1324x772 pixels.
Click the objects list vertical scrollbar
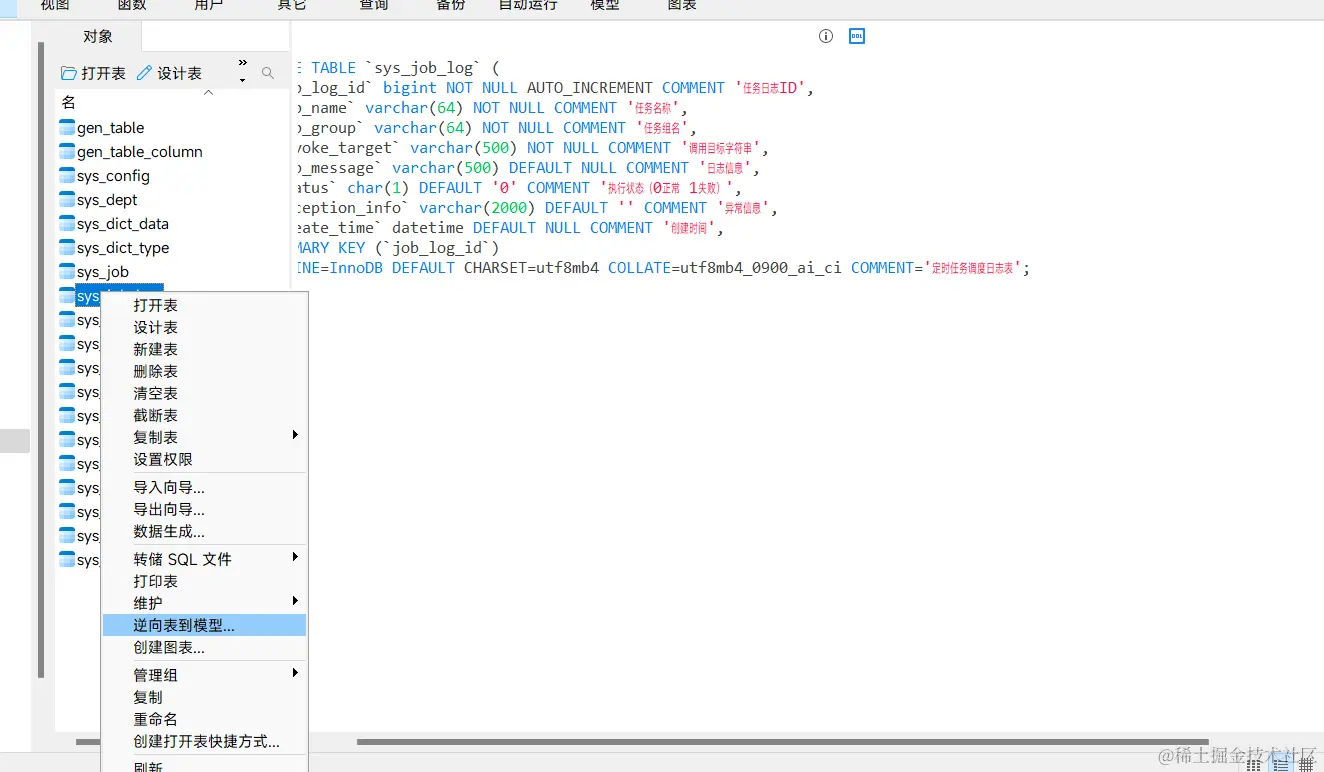pos(41,360)
